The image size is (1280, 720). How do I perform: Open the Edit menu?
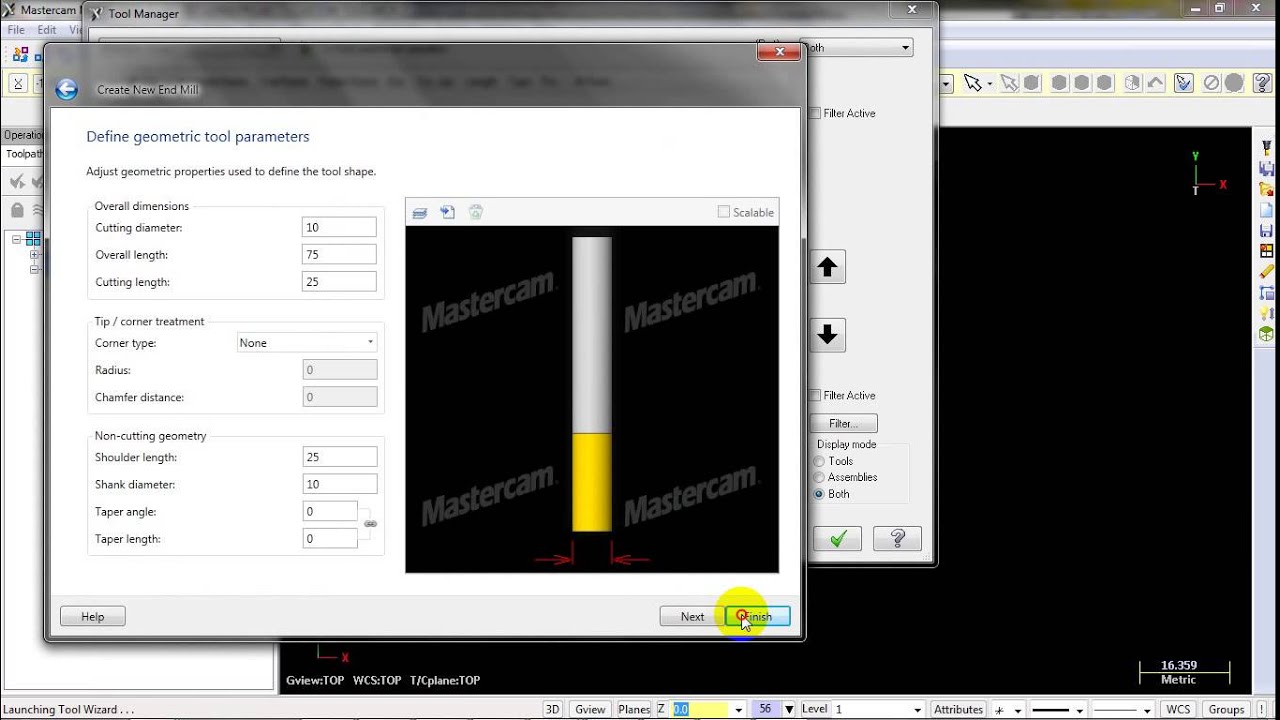tap(47, 30)
